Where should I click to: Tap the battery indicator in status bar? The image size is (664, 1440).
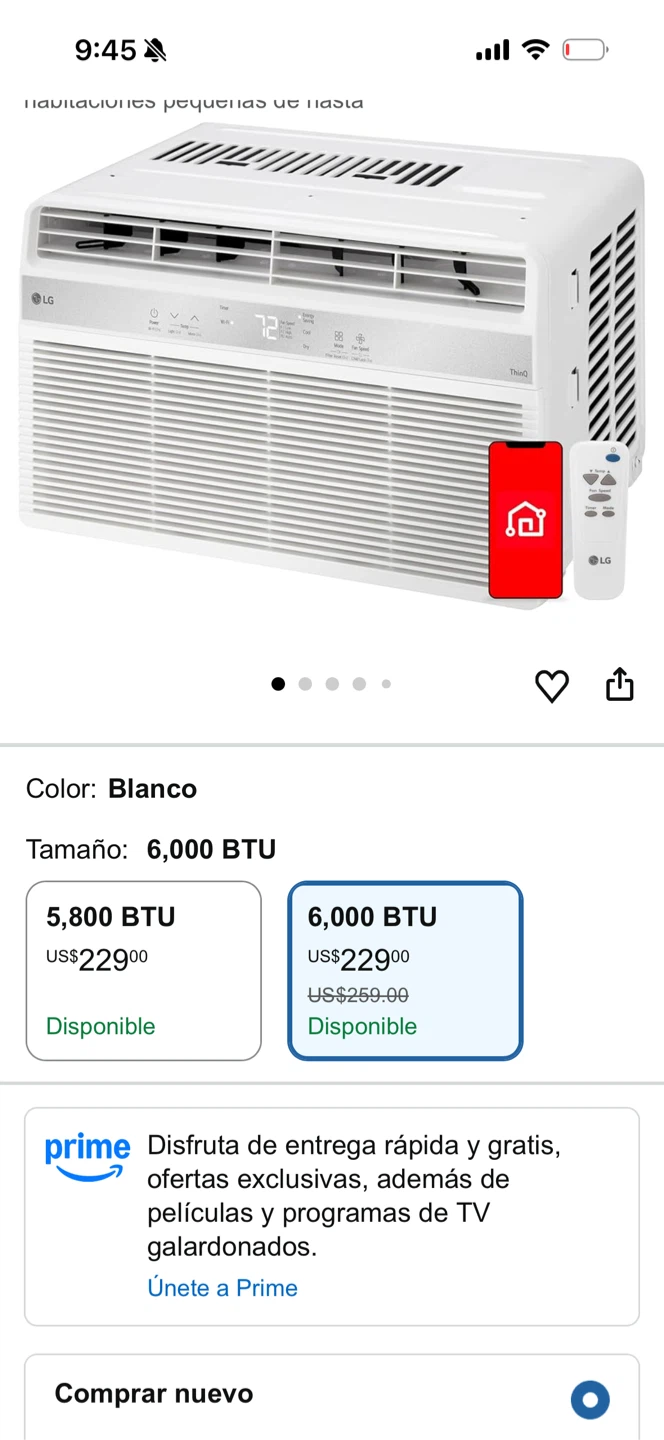(585, 49)
